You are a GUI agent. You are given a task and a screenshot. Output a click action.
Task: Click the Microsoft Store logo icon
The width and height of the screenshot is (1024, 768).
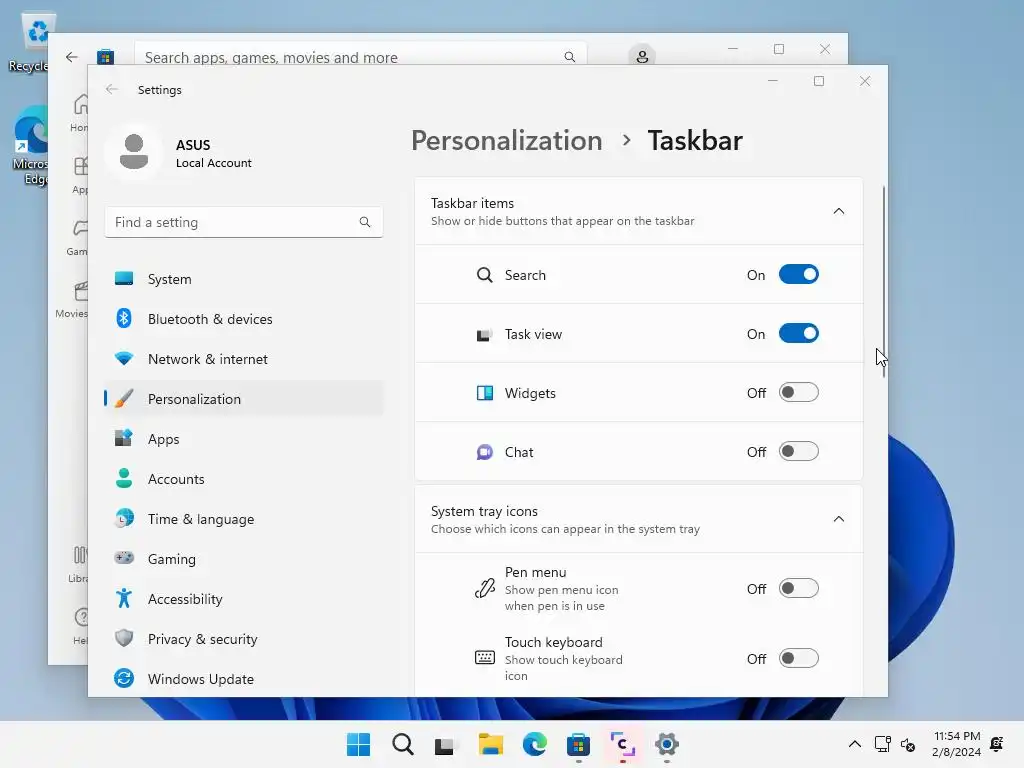[105, 57]
